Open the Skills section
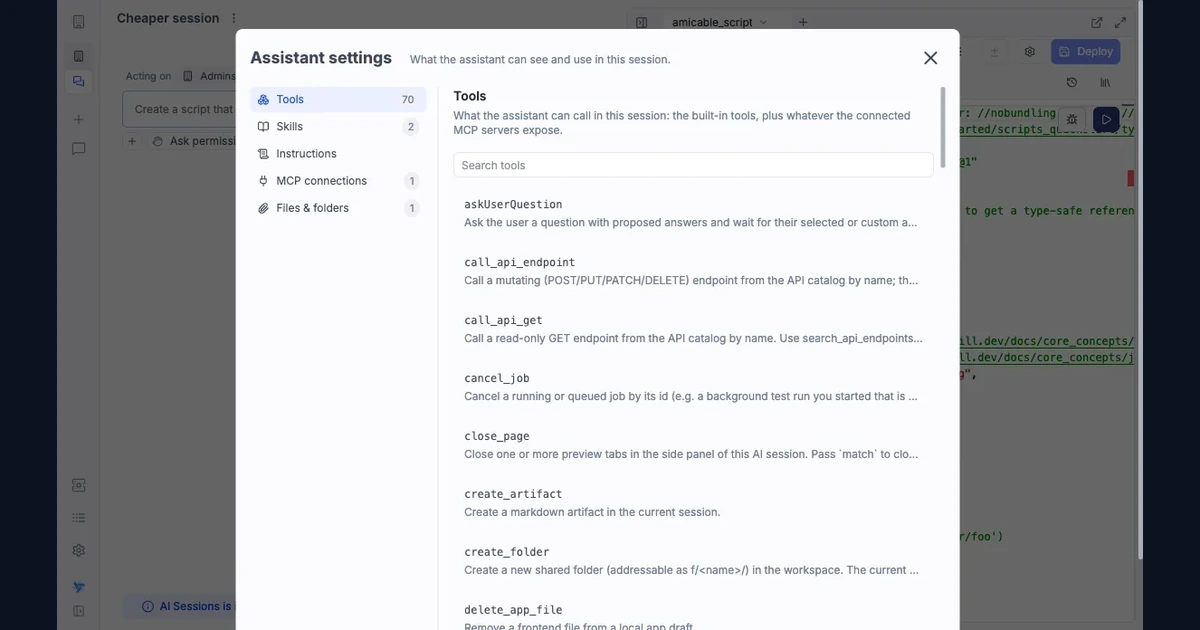Image resolution: width=1200 pixels, height=630 pixels. click(x=338, y=126)
